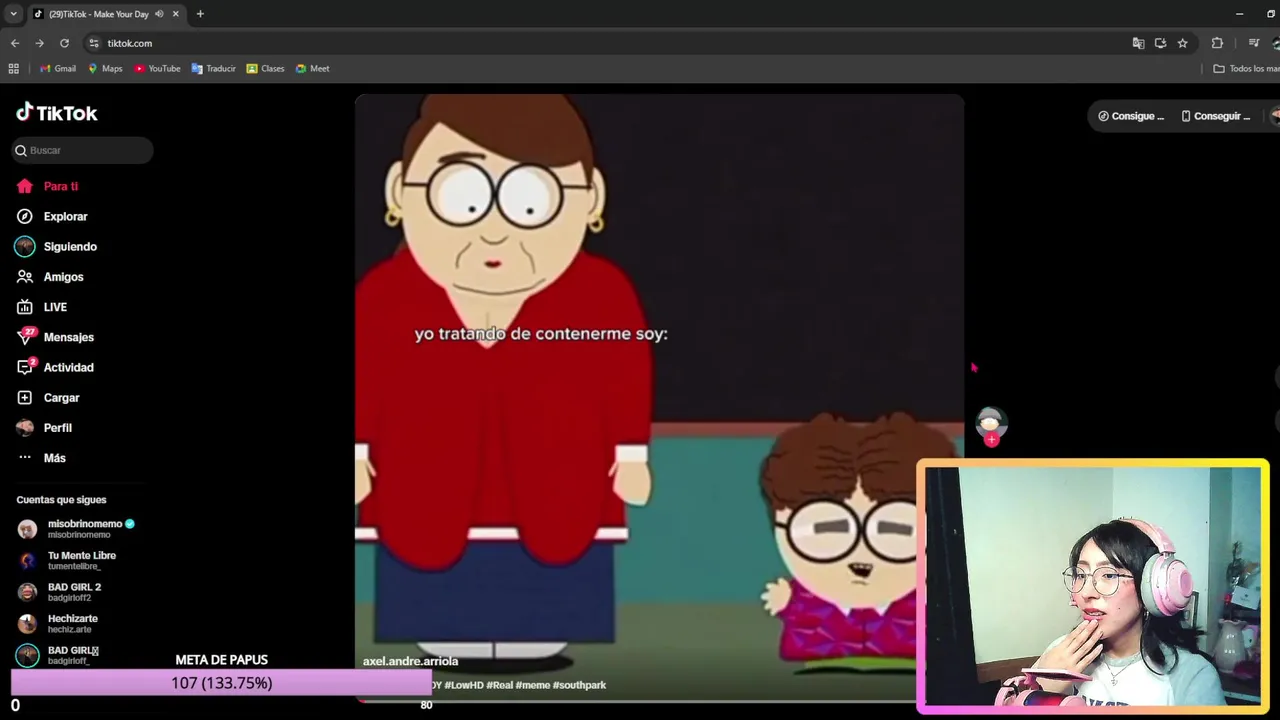Click the #southpark hashtag

tap(579, 685)
